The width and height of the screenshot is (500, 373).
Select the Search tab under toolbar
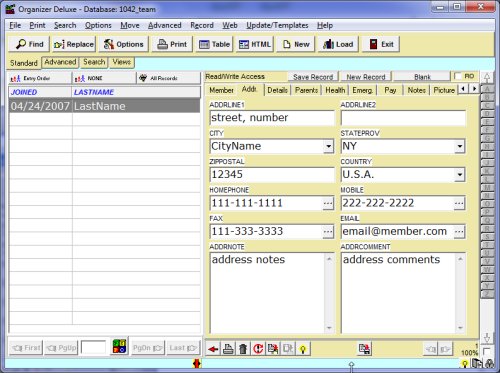[94, 62]
